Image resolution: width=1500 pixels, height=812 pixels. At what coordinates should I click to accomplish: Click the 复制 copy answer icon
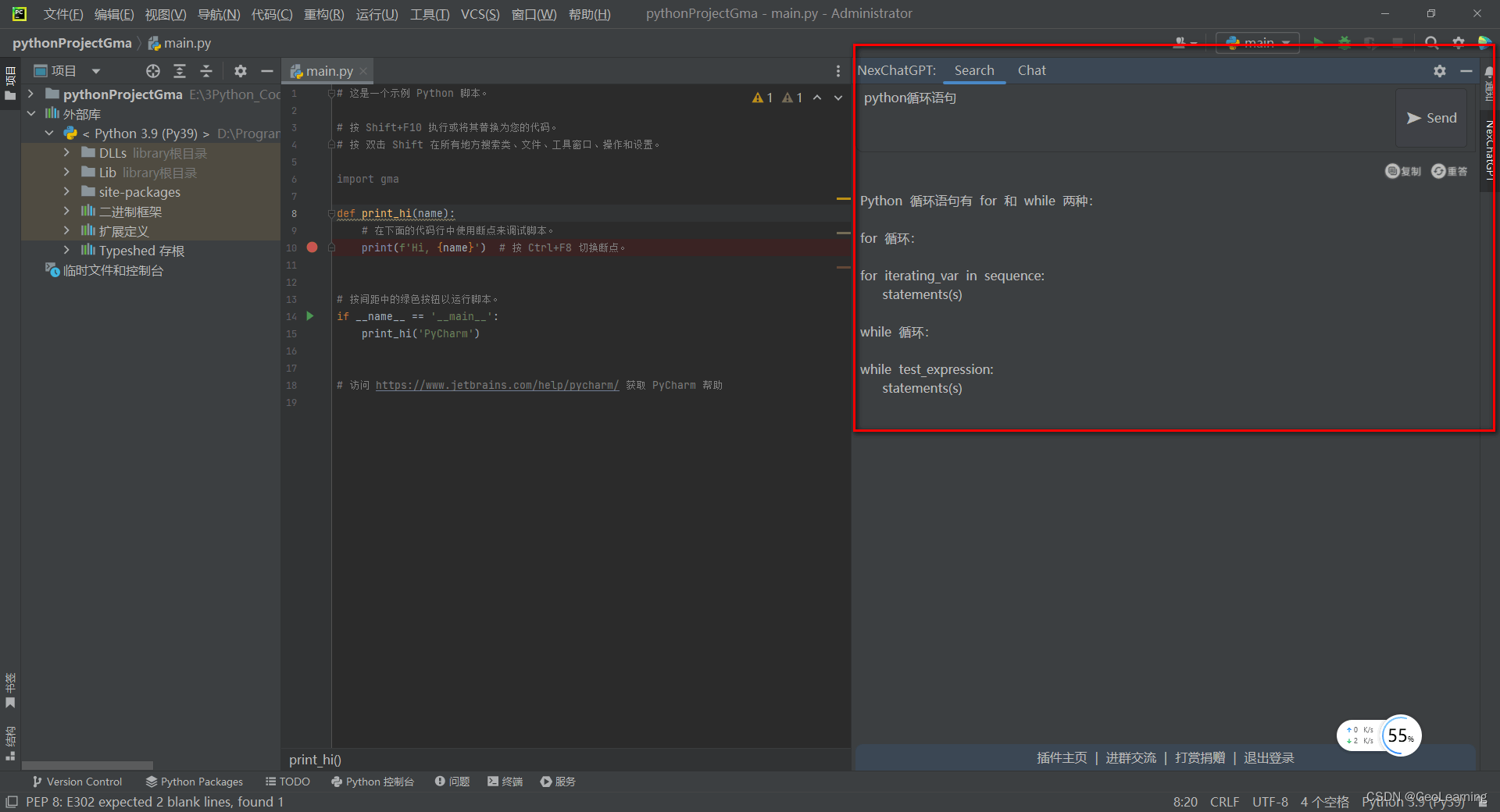(1403, 171)
